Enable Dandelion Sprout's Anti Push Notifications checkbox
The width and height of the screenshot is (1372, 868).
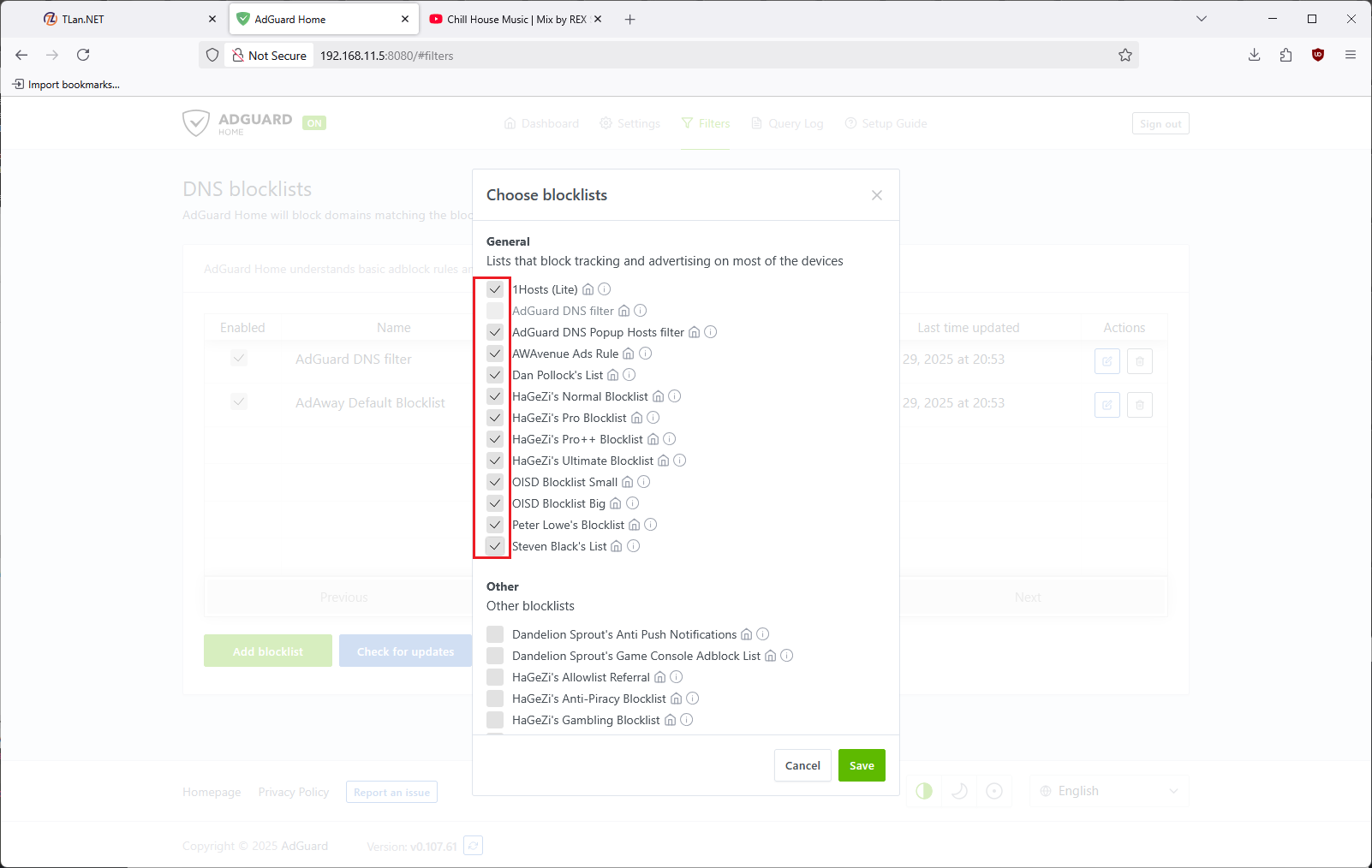click(x=495, y=634)
